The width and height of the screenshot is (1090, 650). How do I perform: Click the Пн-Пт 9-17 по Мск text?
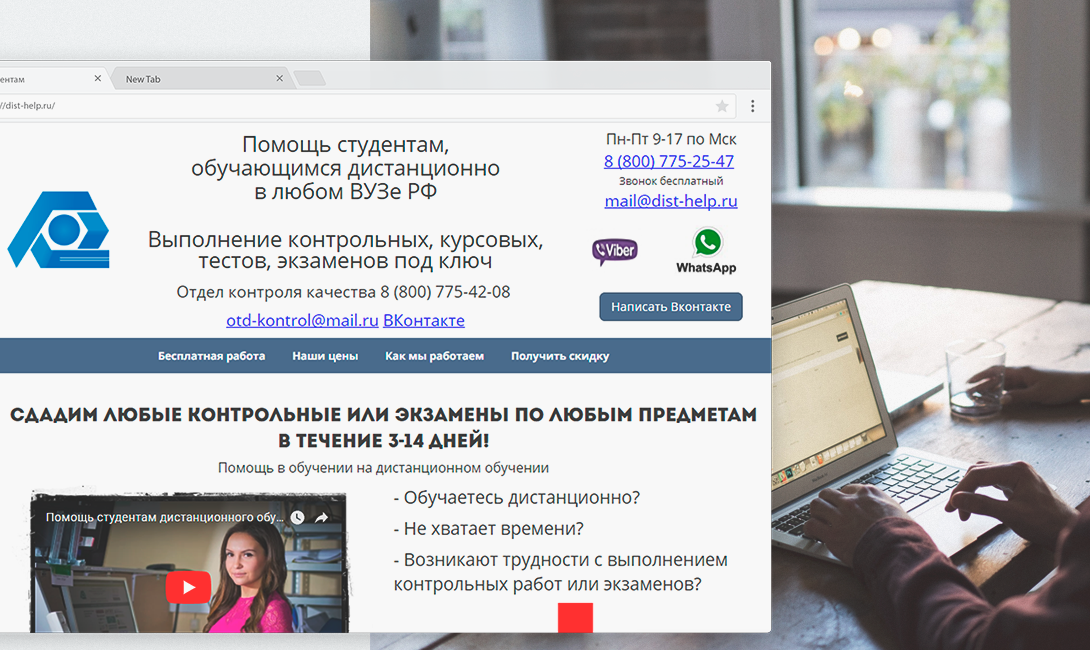click(671, 139)
